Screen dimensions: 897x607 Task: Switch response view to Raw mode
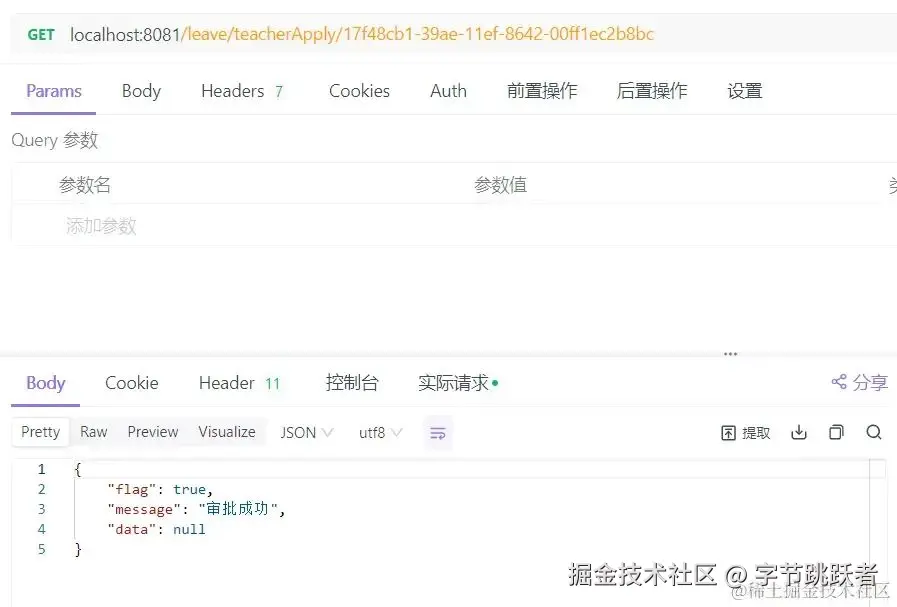(x=93, y=431)
